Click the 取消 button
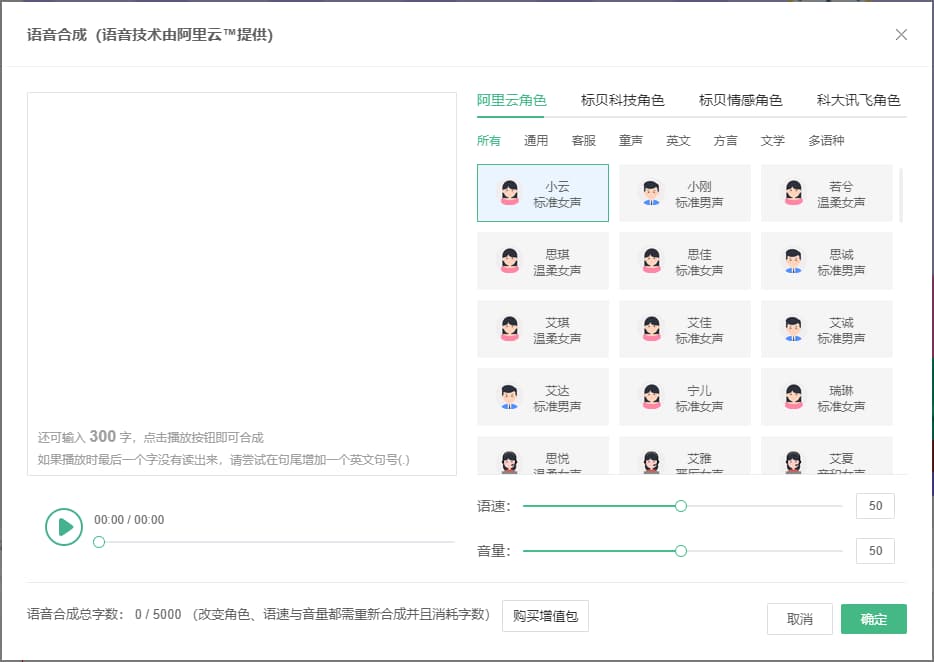This screenshot has width=934, height=662. point(799,619)
